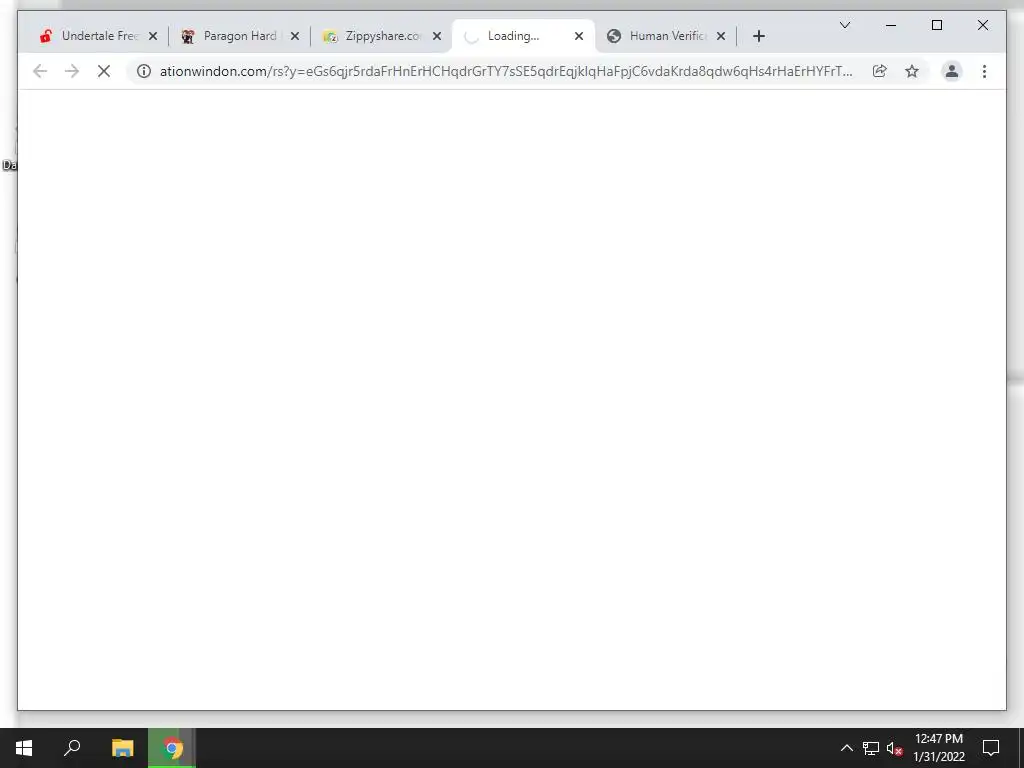1024x768 pixels.
Task: Open the Windows Start menu
Action: click(24, 748)
